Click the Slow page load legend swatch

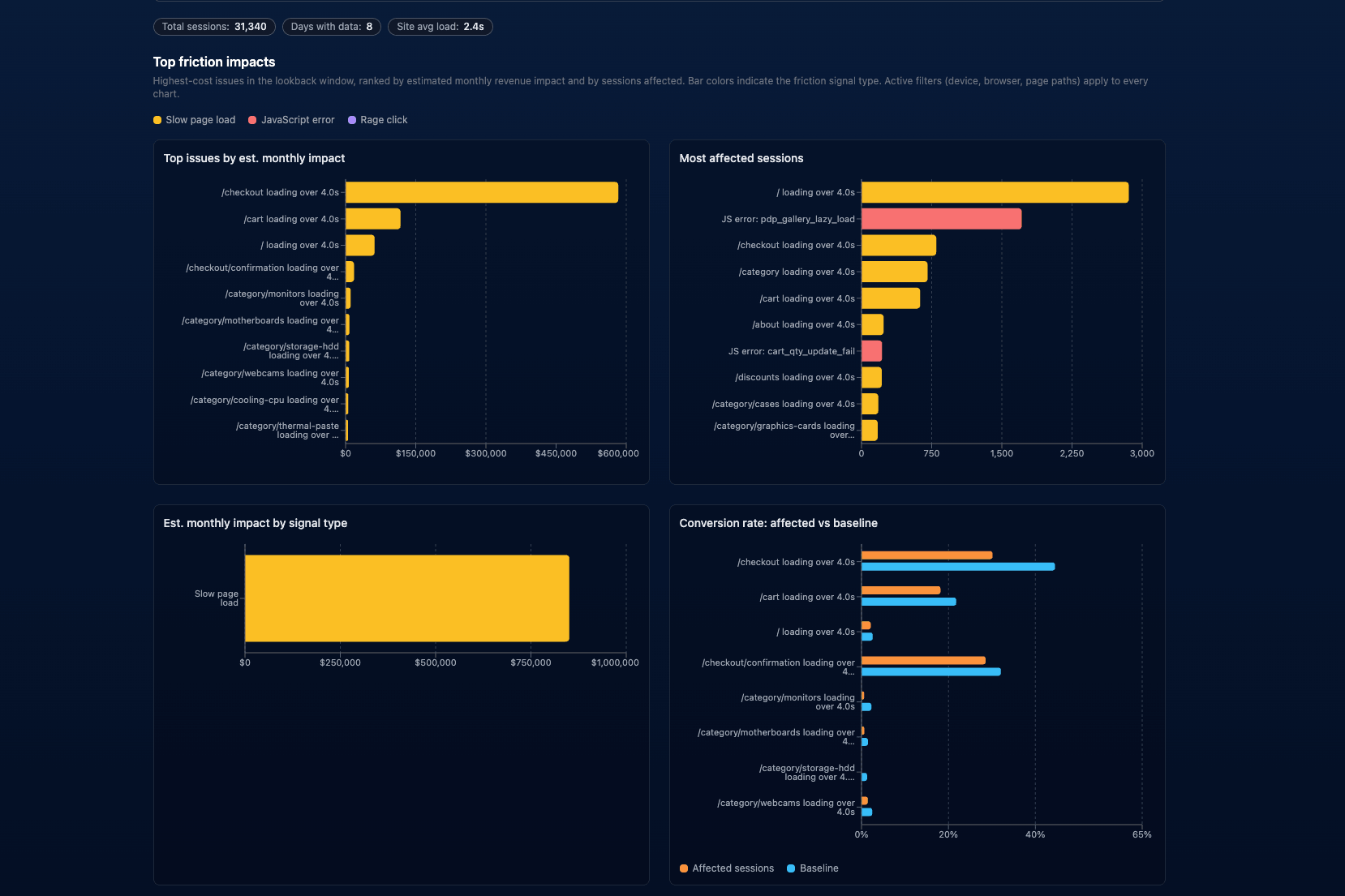(157, 120)
